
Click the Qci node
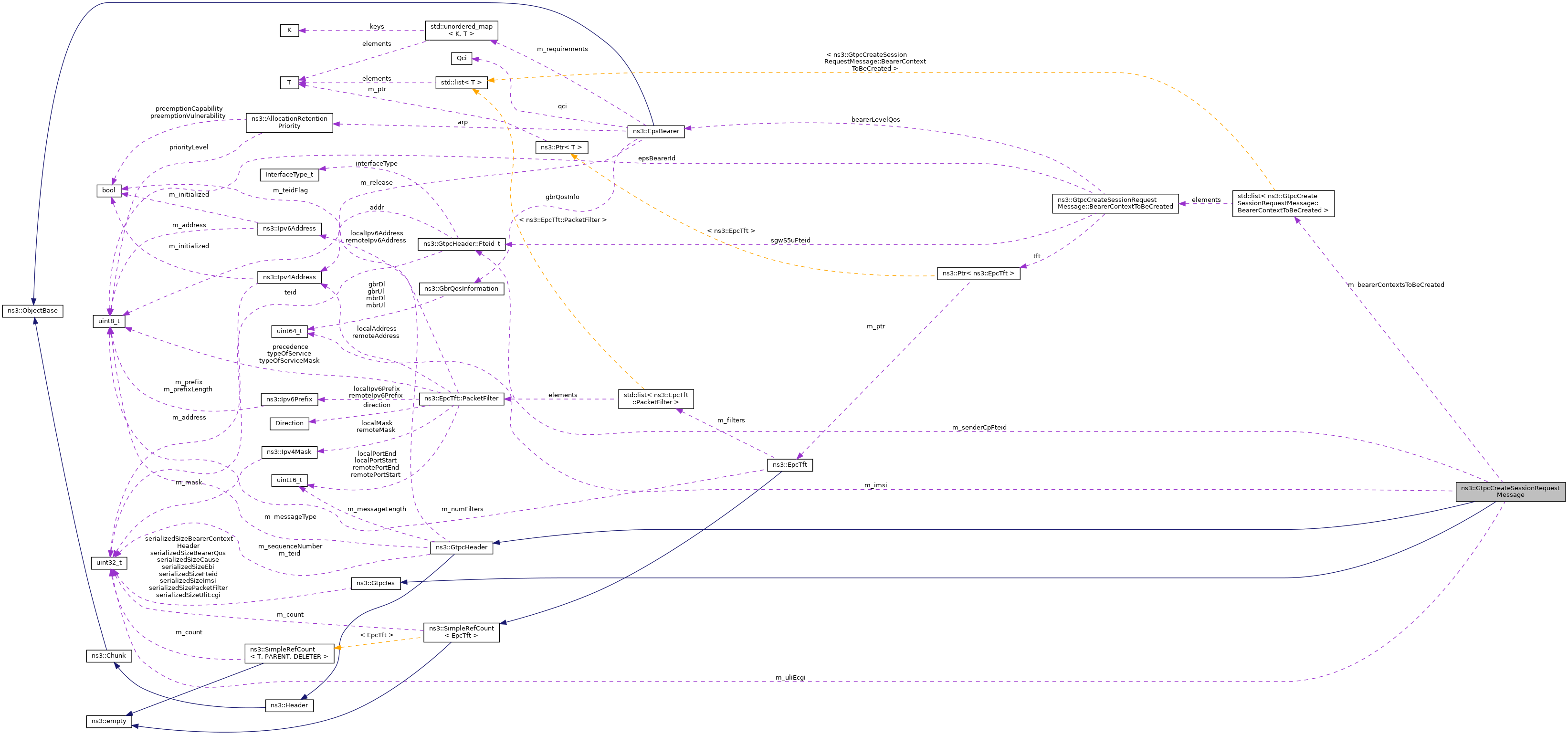click(x=462, y=58)
